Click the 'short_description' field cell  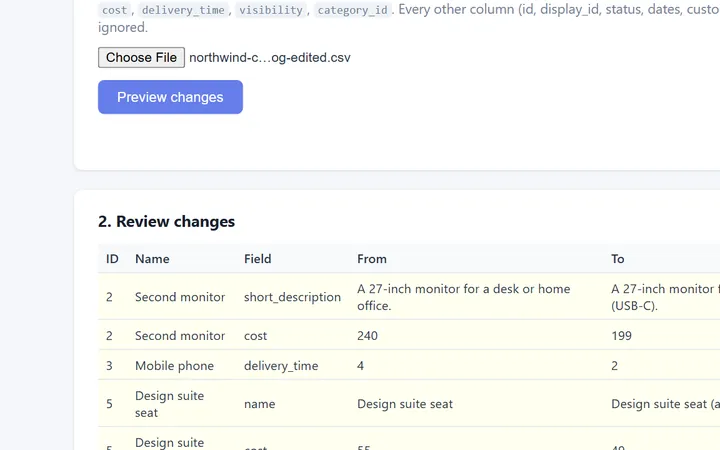(292, 297)
